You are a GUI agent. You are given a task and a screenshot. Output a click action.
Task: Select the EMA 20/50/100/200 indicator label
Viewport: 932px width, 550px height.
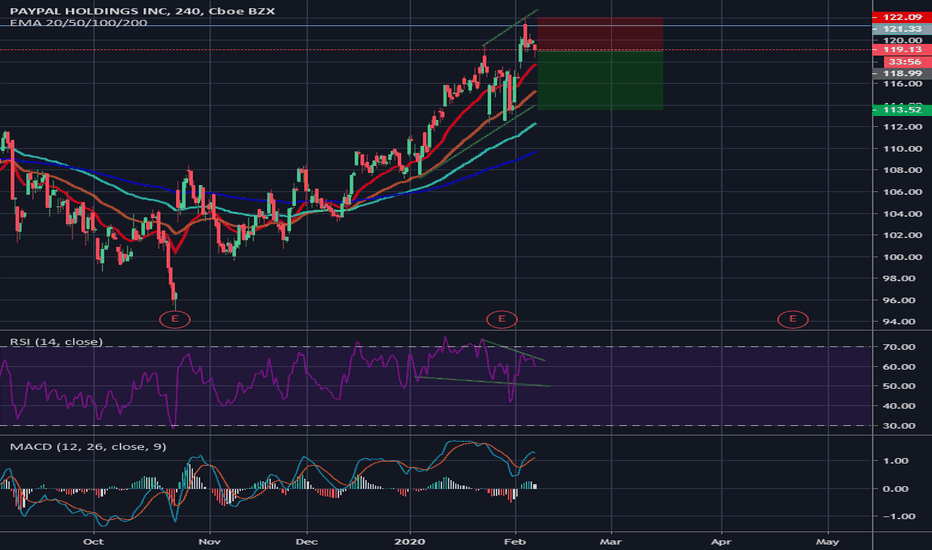[x=78, y=23]
